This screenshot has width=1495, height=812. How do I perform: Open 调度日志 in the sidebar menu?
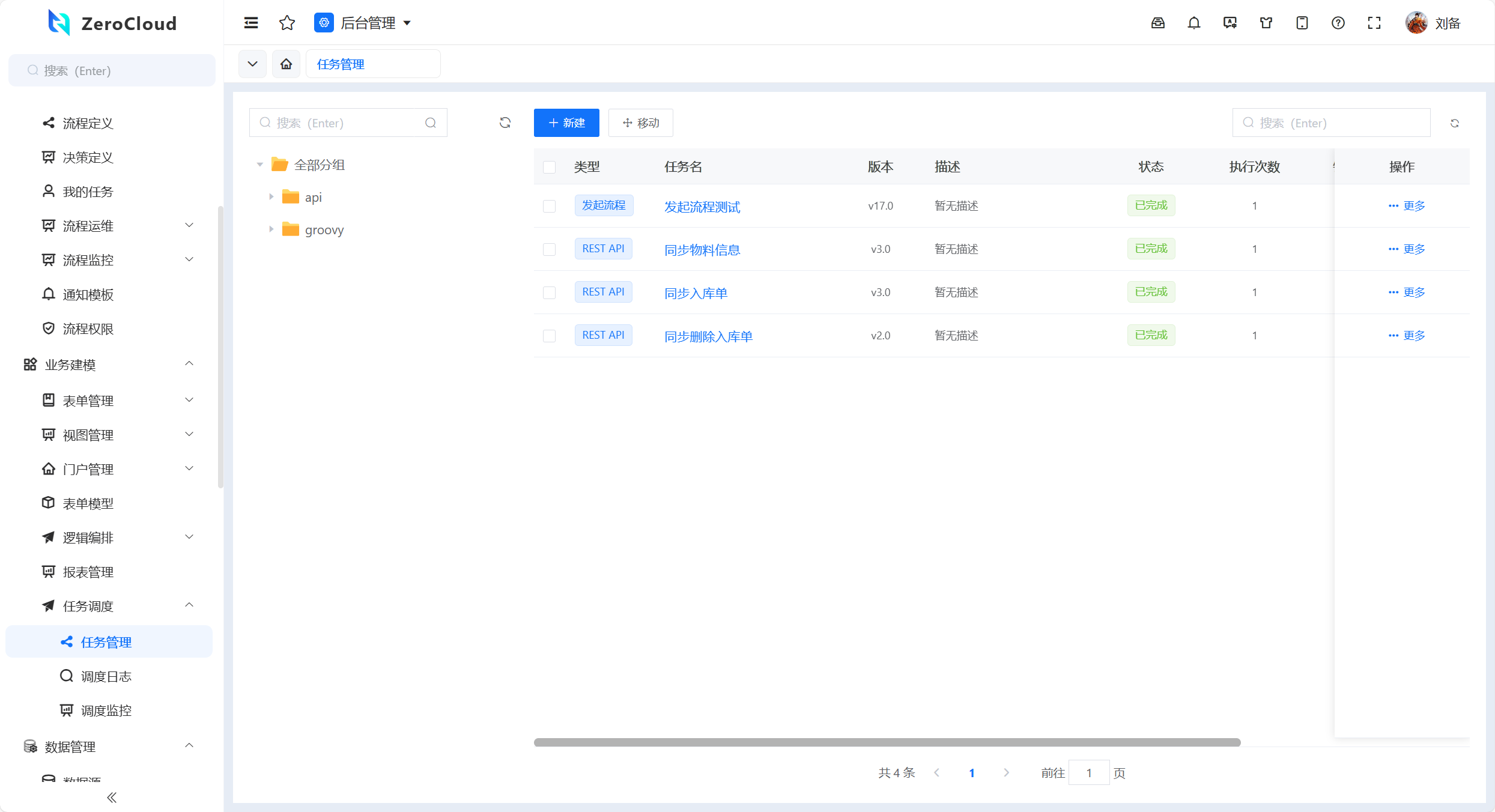[x=106, y=676]
